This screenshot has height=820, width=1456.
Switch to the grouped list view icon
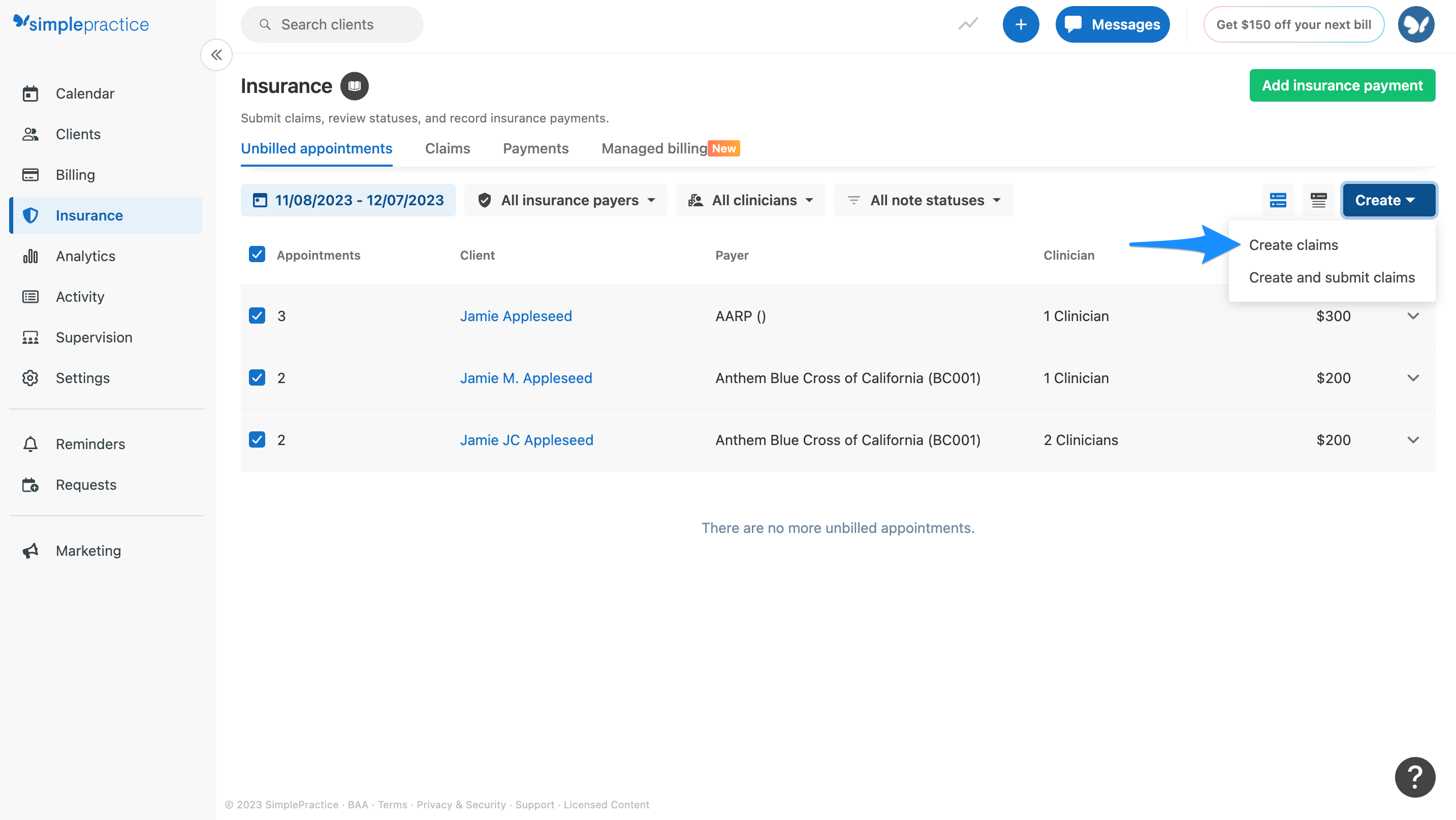click(x=1278, y=200)
